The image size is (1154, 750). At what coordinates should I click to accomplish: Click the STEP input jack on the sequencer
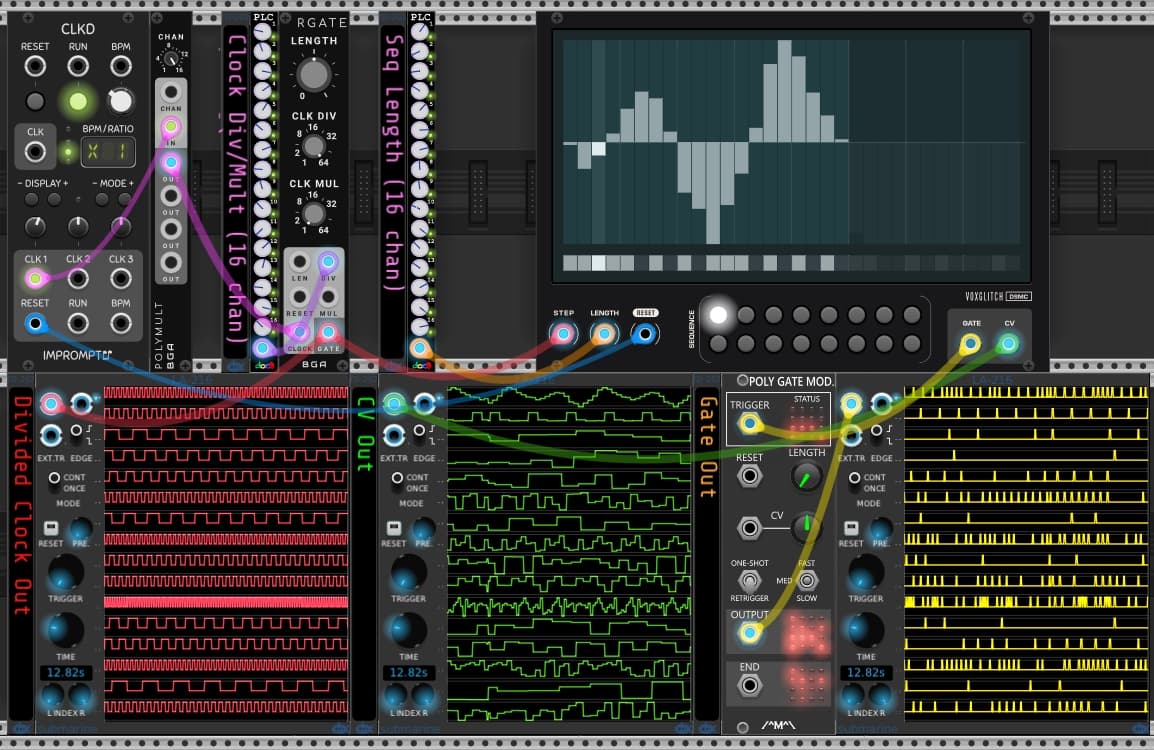point(564,334)
